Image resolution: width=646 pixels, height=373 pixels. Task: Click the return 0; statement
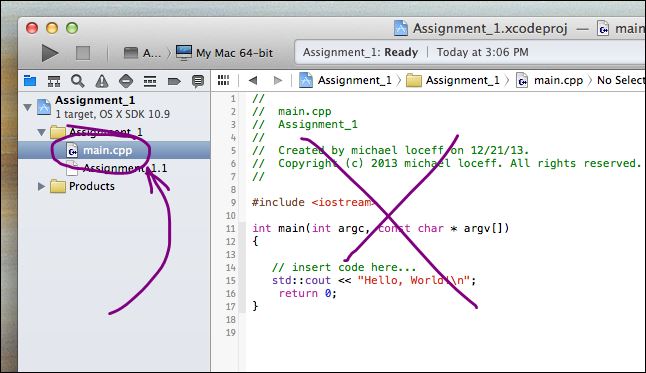(x=307, y=293)
